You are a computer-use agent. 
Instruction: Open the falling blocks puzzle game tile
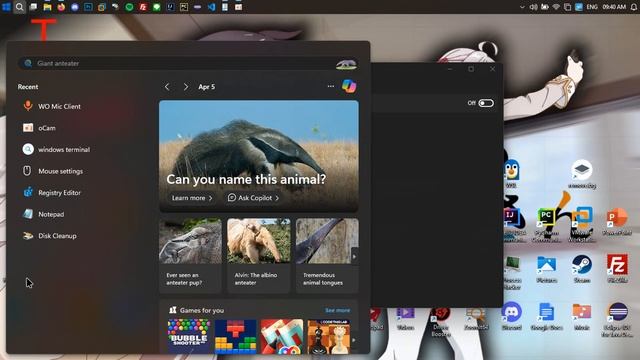coord(236,336)
